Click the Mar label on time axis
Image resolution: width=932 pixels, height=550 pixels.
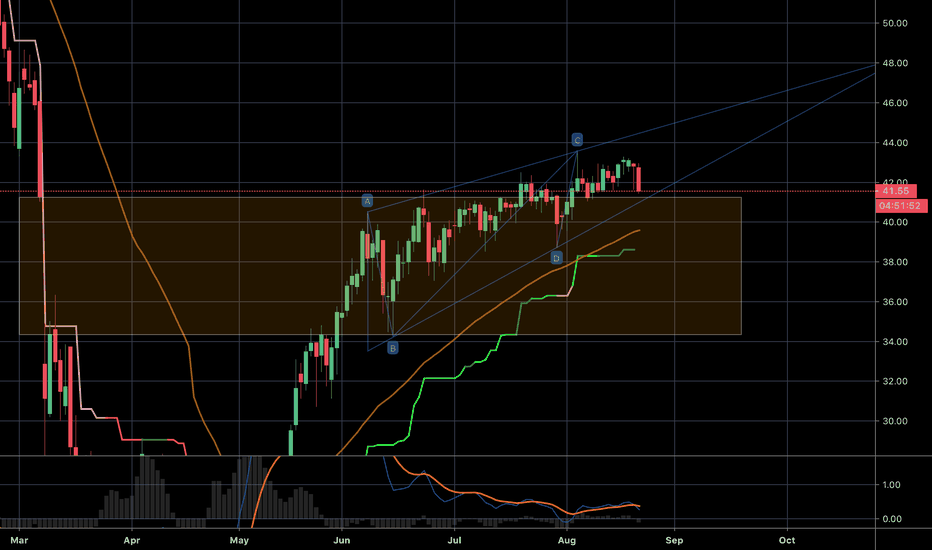point(20,540)
